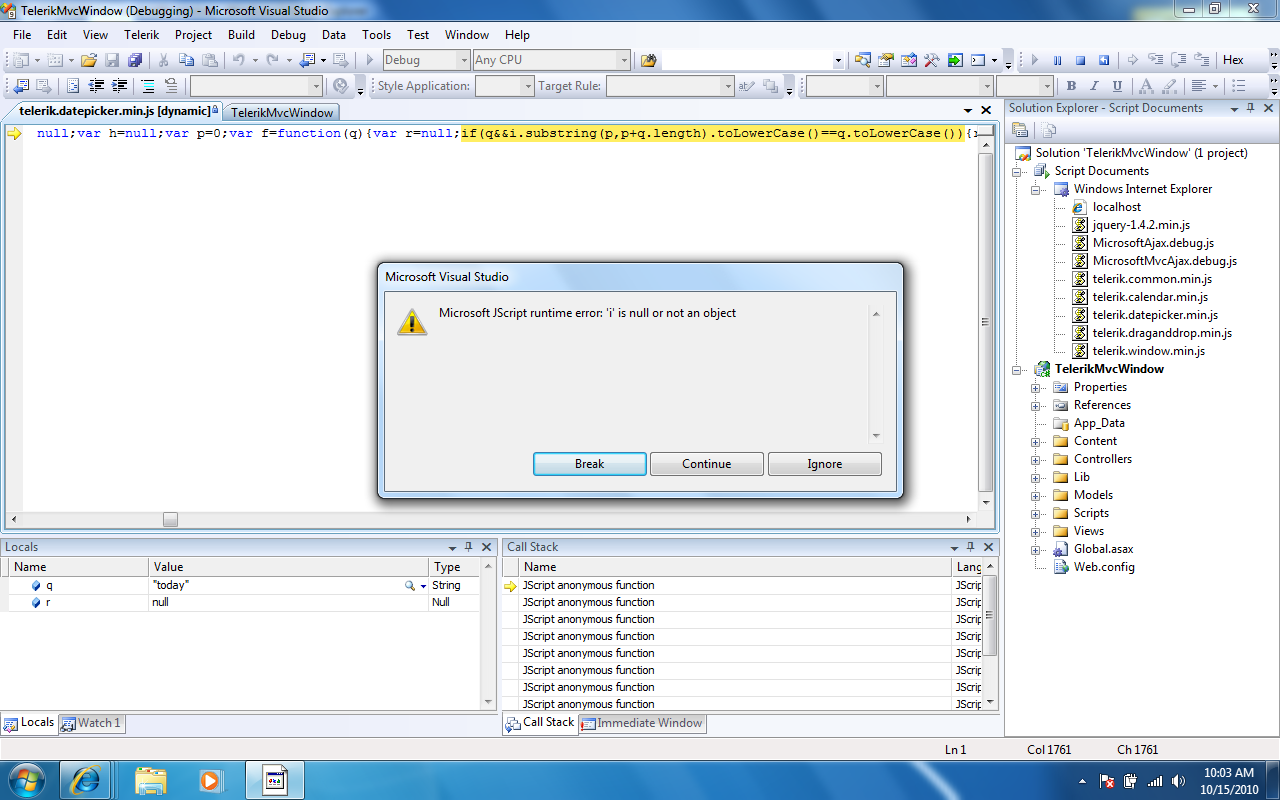
Task: Switch to the TelerikMvcWindow document tab
Action: click(282, 112)
